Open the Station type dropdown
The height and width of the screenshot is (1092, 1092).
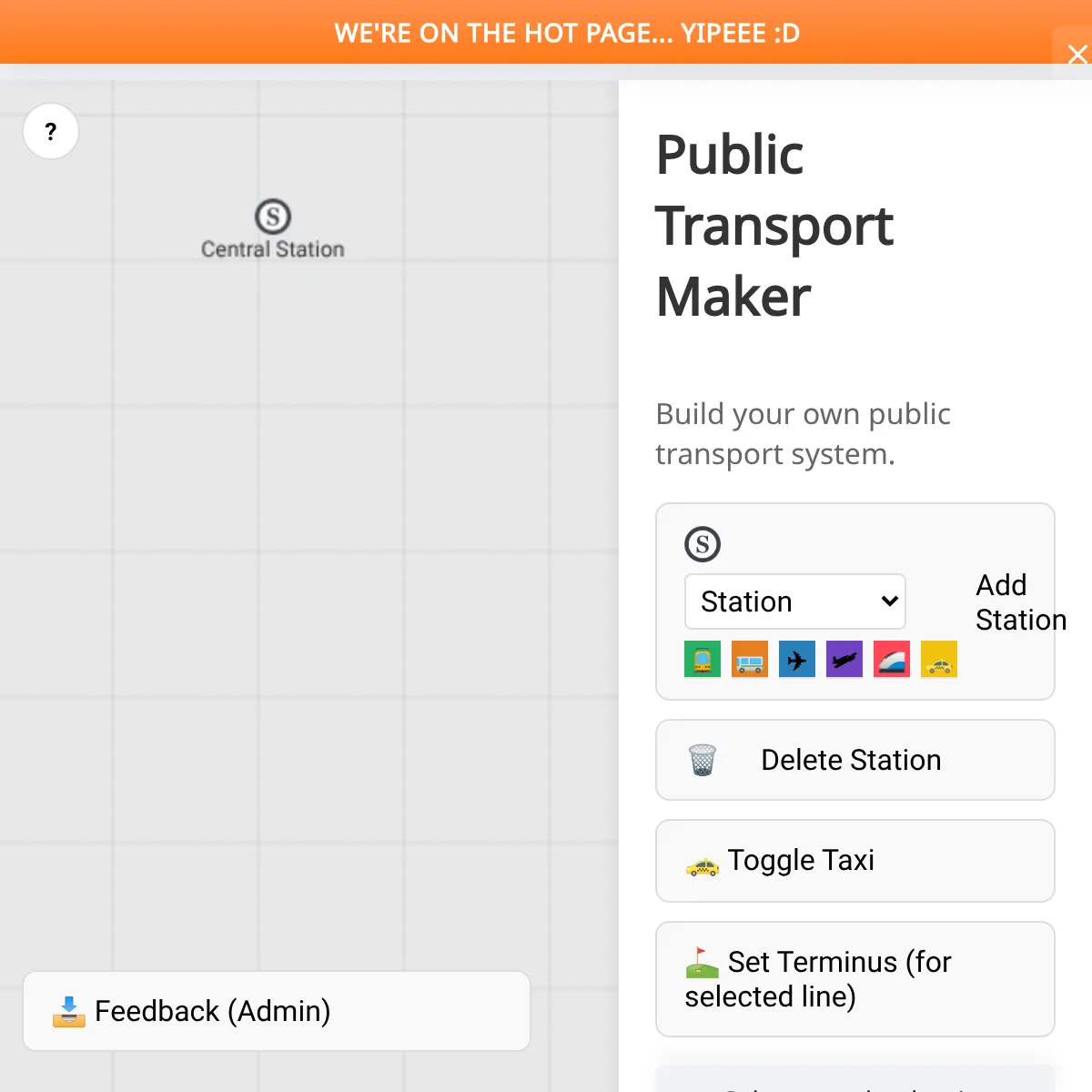point(794,602)
